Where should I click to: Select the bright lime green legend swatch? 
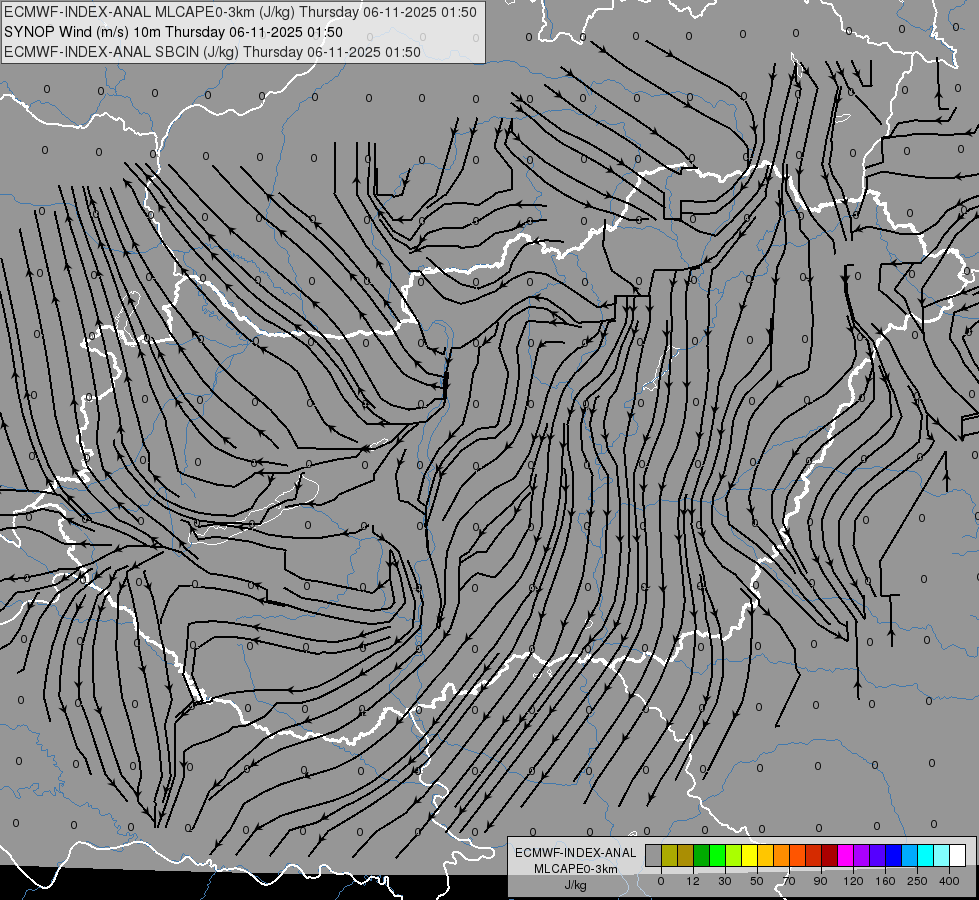point(717,855)
